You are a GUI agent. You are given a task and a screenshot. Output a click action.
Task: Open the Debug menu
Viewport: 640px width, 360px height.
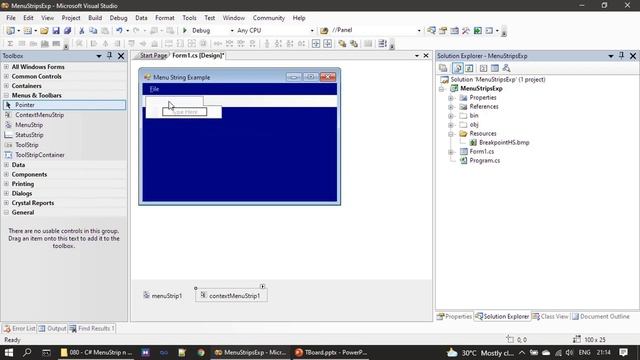[118, 18]
